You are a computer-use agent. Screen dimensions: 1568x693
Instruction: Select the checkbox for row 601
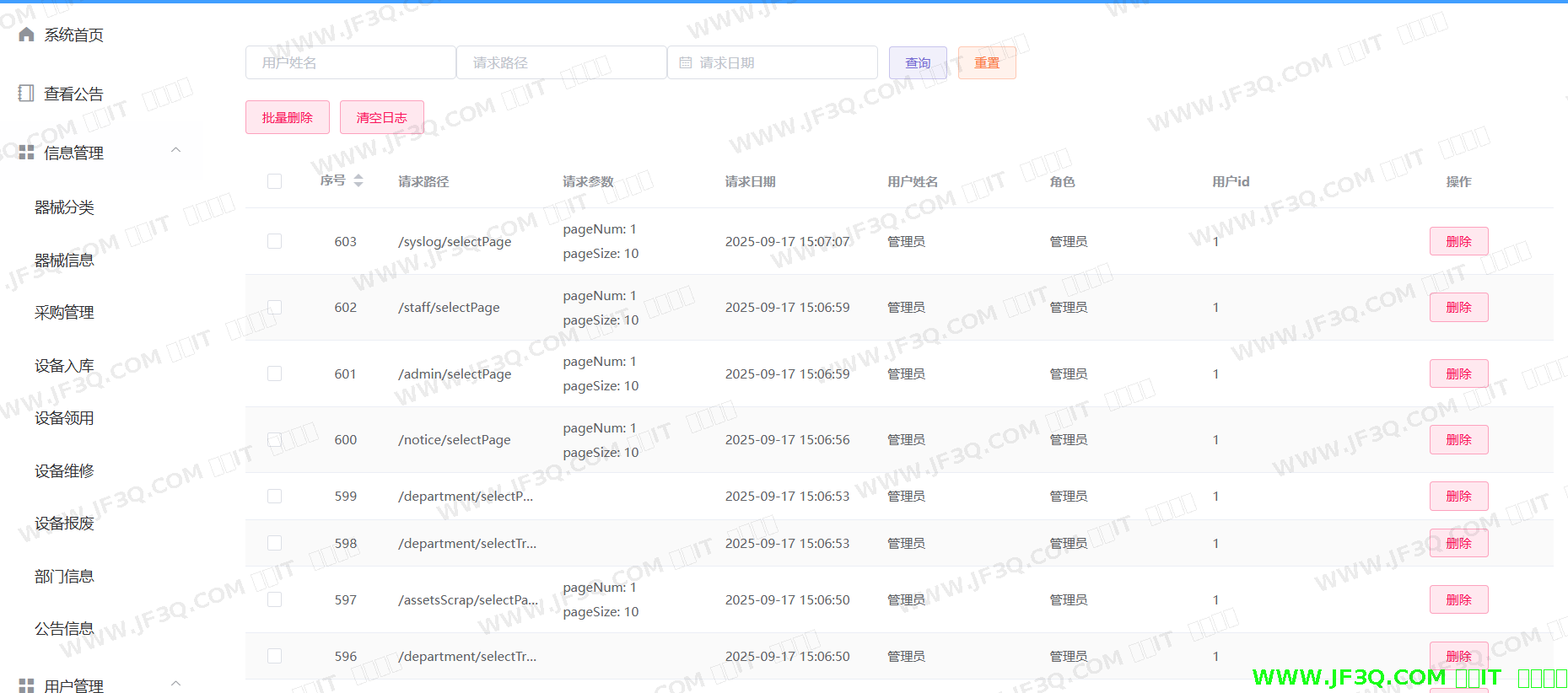coord(274,373)
